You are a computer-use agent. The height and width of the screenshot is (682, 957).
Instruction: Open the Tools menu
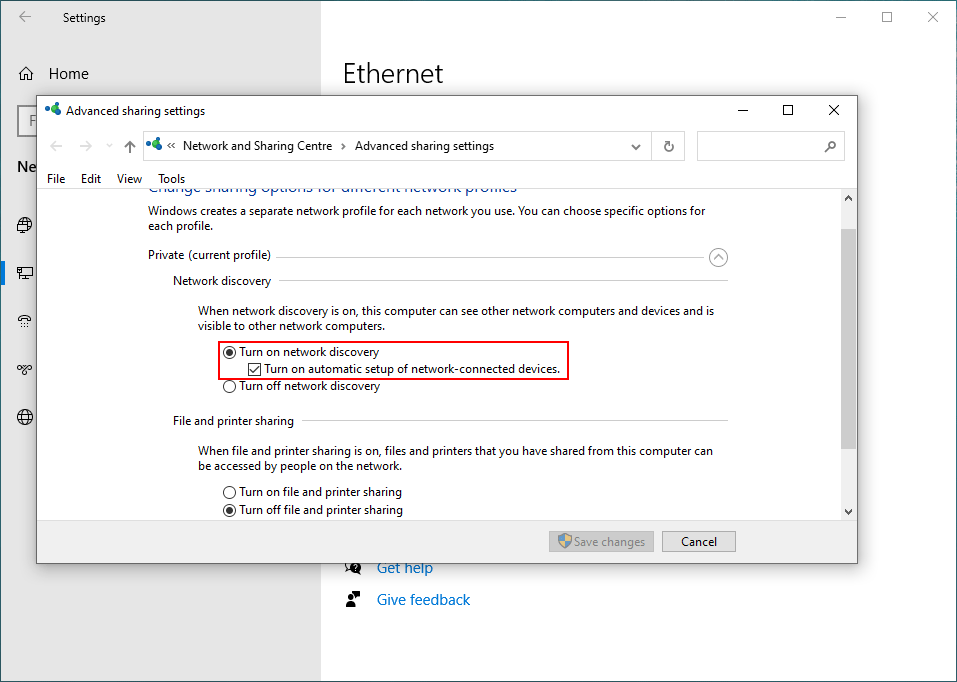point(171,178)
